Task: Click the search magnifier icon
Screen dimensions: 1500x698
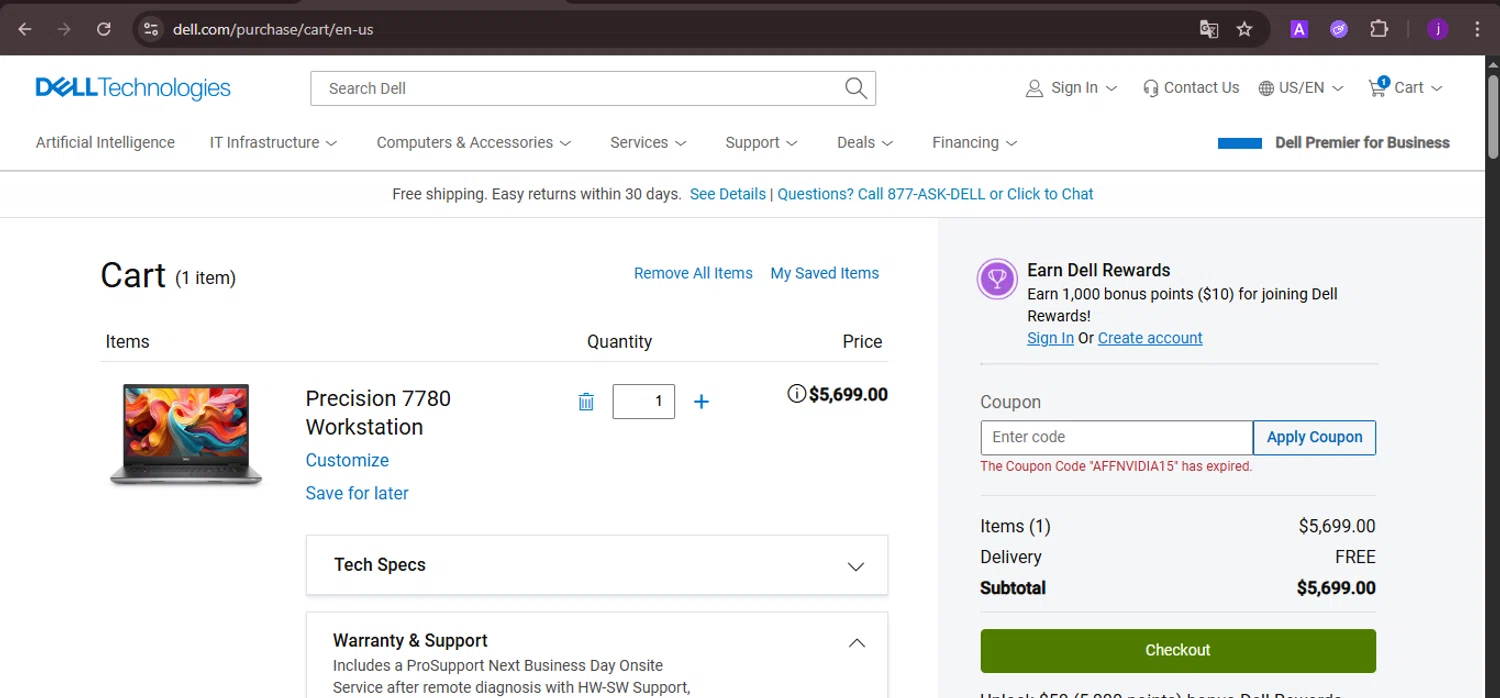Action: pos(856,88)
